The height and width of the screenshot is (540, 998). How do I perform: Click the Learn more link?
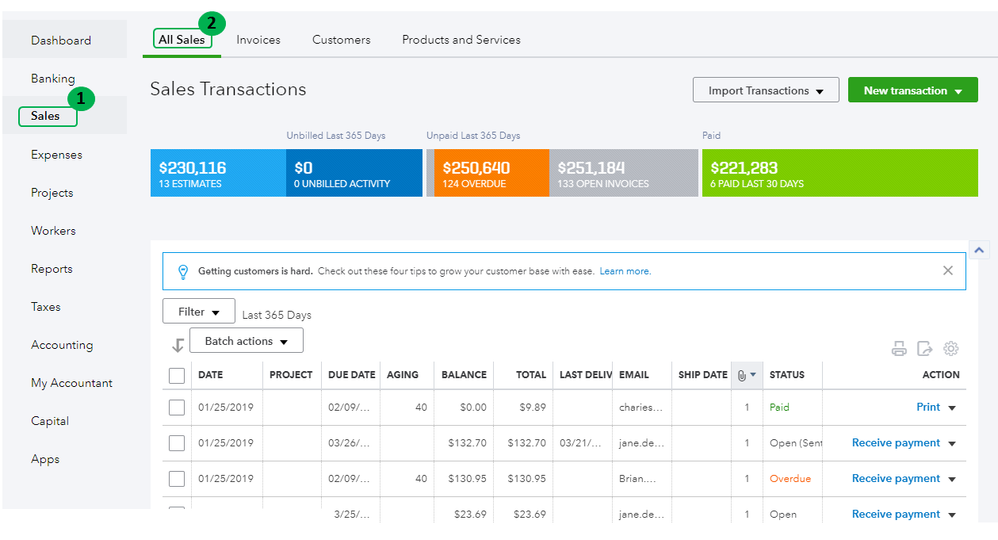[625, 271]
